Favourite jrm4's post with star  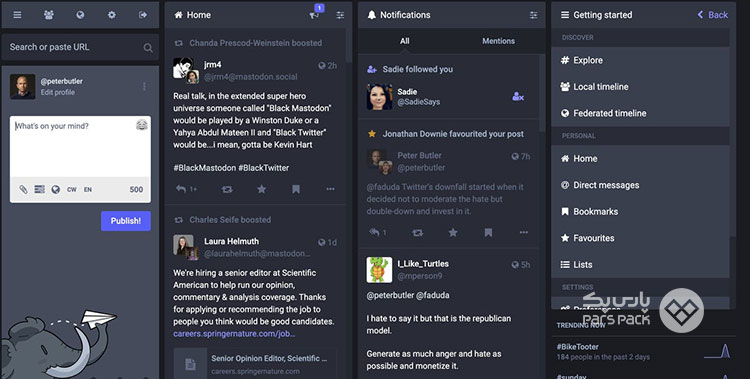(262, 190)
